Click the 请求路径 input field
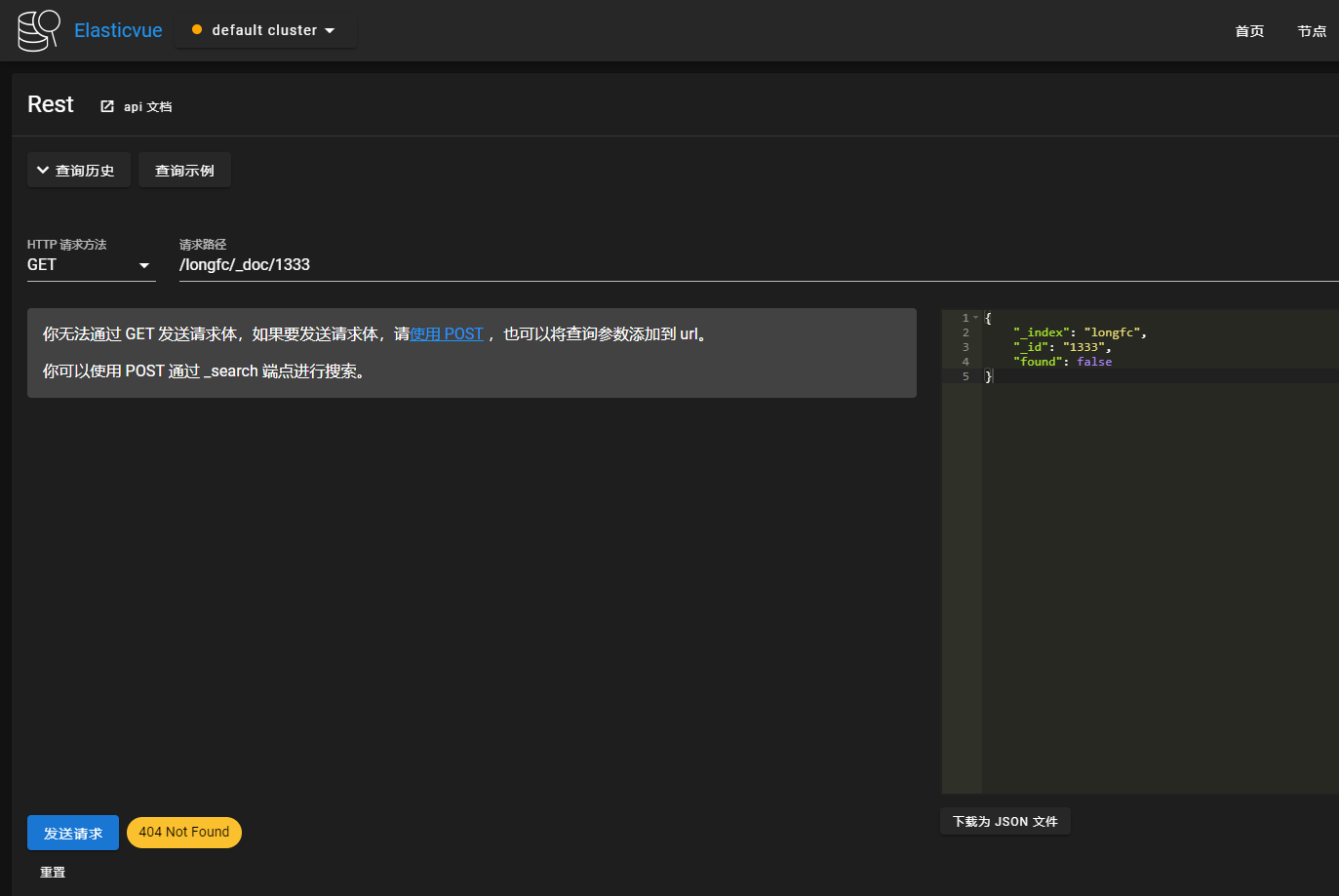 coord(759,264)
